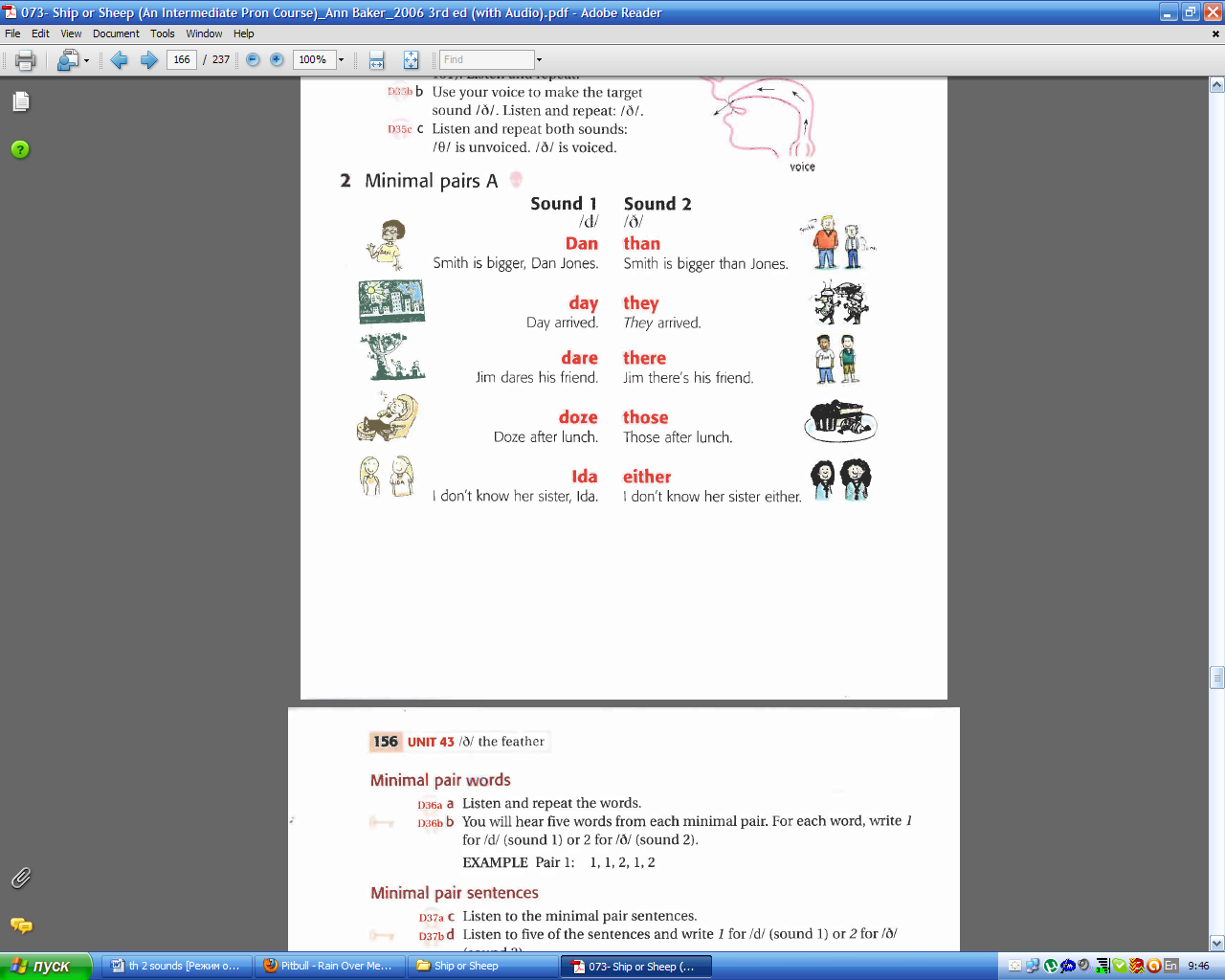This screenshot has height=980, width=1225.
Task: Switch to Firefox 'Pitbull - Rain Over Me' taskbar item
Action: (x=330, y=966)
